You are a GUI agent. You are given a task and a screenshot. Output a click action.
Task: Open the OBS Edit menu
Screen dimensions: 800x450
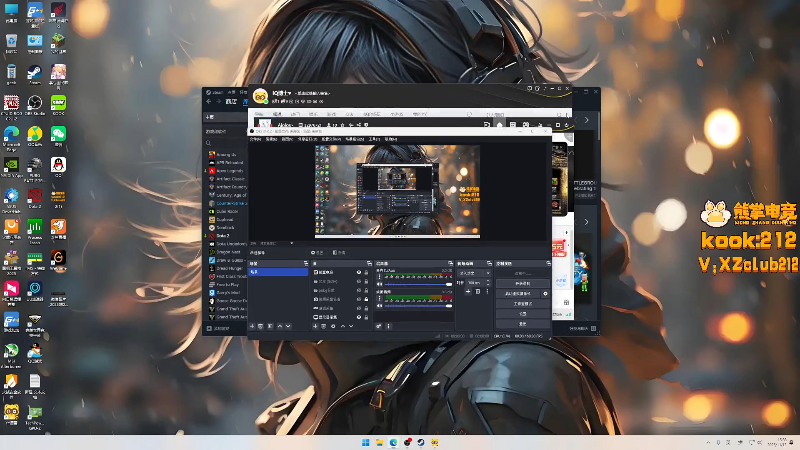271,139
